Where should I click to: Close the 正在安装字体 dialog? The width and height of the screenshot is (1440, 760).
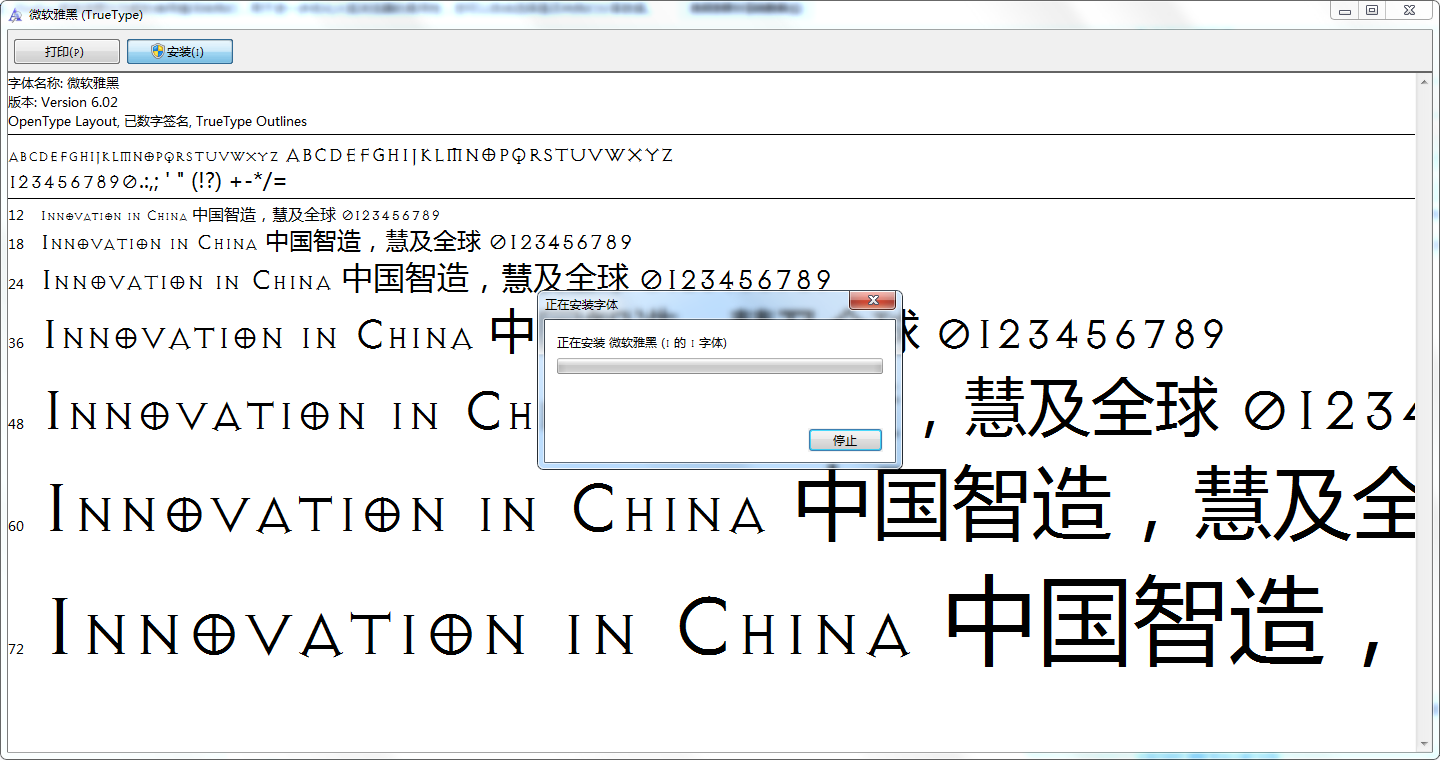872,301
